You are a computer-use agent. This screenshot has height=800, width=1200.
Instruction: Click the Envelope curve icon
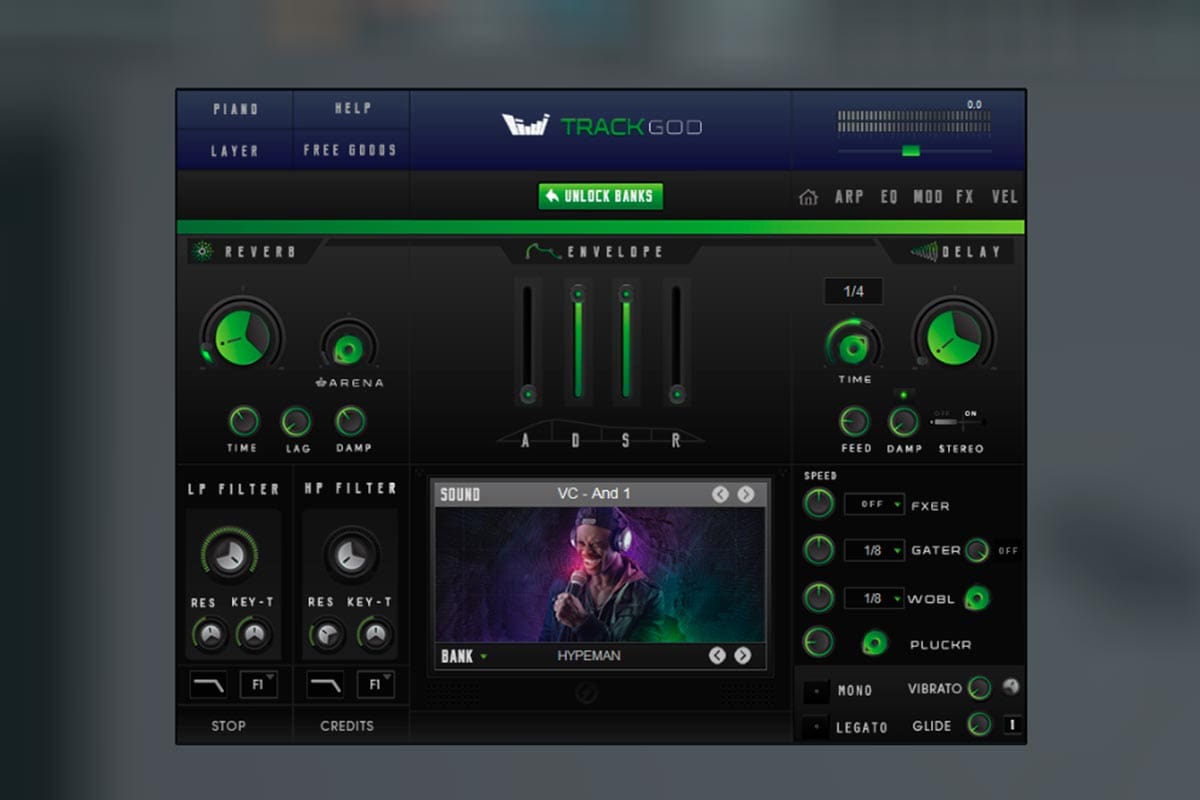[x=544, y=252]
